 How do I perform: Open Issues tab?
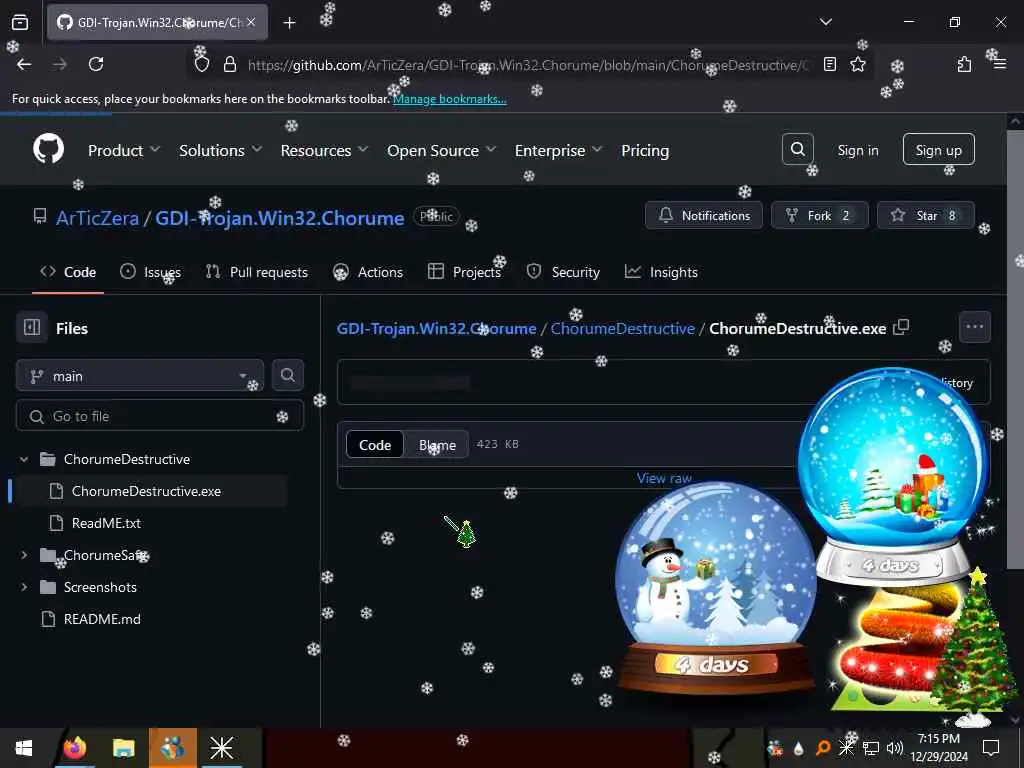150,272
